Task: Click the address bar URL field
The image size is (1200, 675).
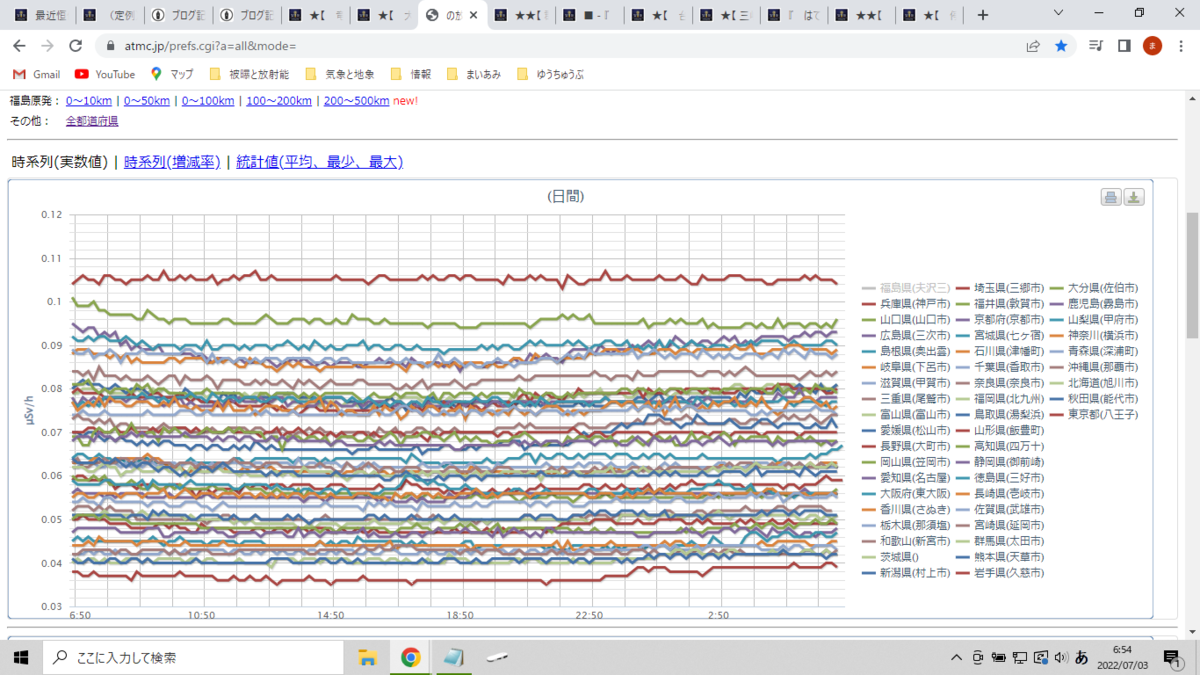Action: click(x=560, y=46)
